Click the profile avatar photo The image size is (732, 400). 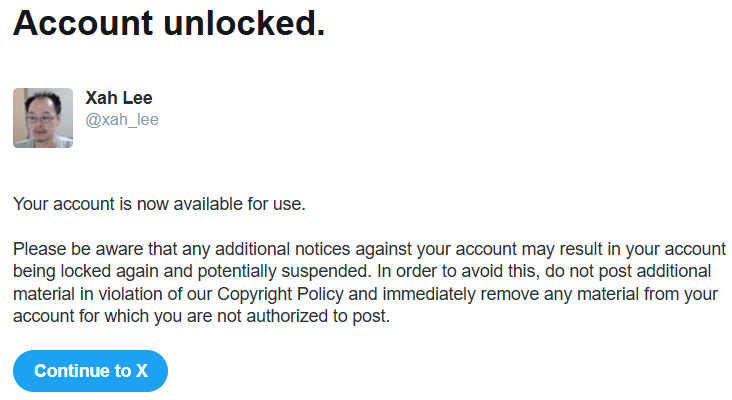click(43, 118)
